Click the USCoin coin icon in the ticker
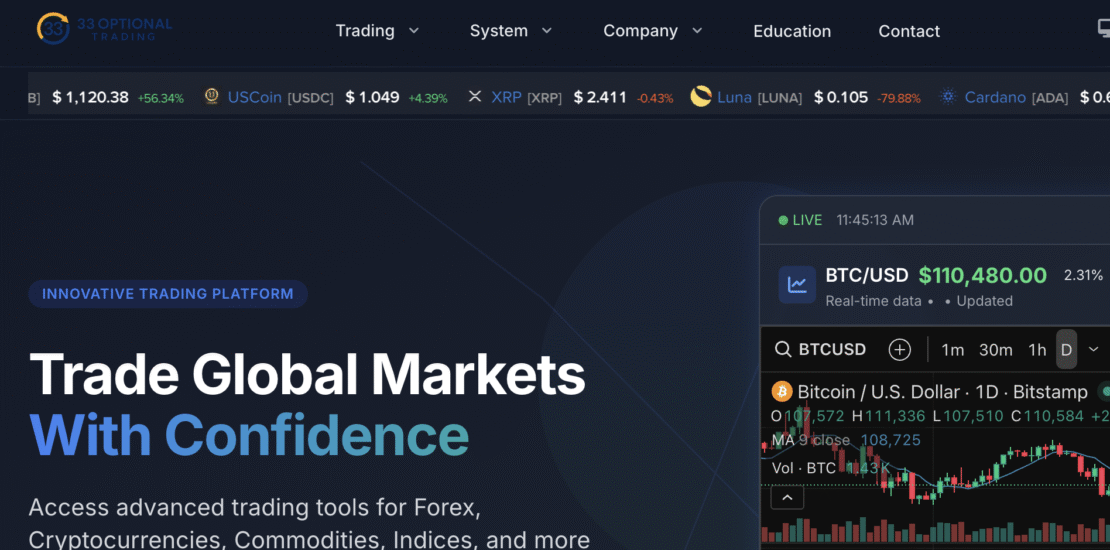 coord(212,97)
